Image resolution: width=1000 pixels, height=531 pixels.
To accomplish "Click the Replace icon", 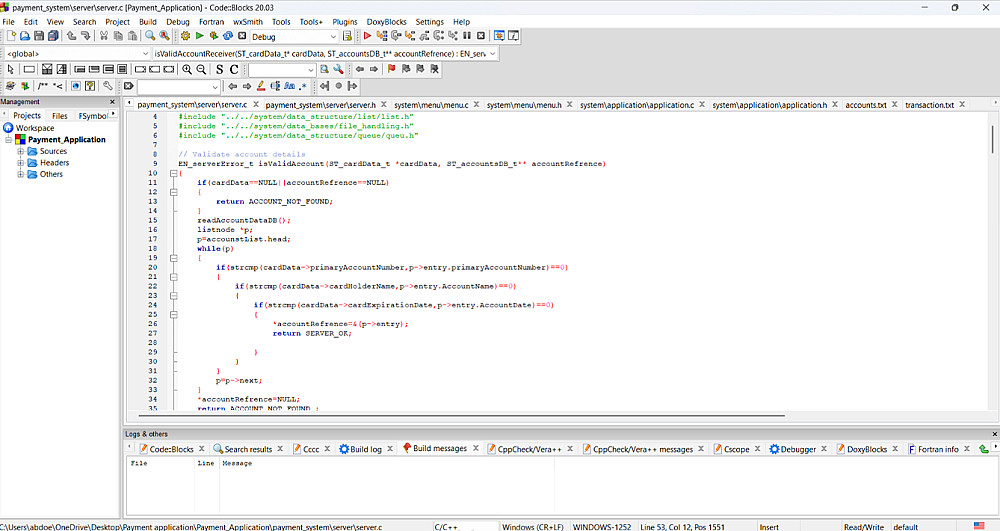I will 165,36.
